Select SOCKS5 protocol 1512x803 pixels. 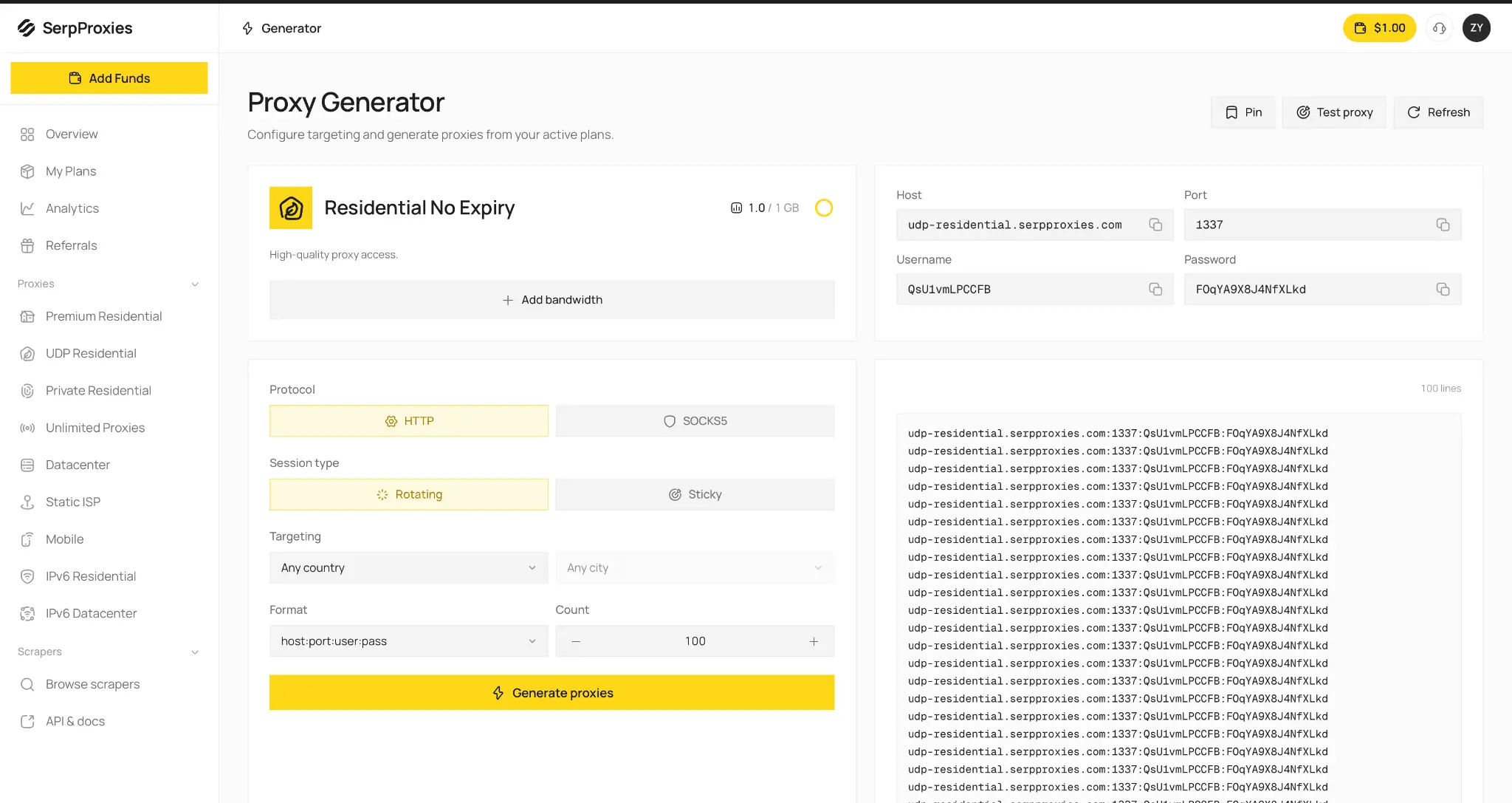[x=695, y=421]
